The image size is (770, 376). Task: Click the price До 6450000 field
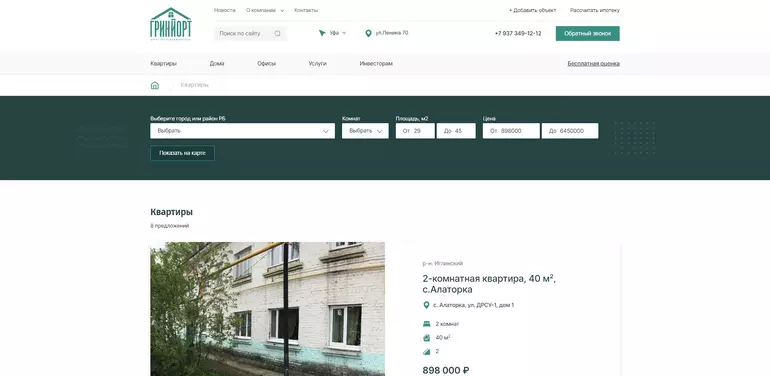[570, 131]
